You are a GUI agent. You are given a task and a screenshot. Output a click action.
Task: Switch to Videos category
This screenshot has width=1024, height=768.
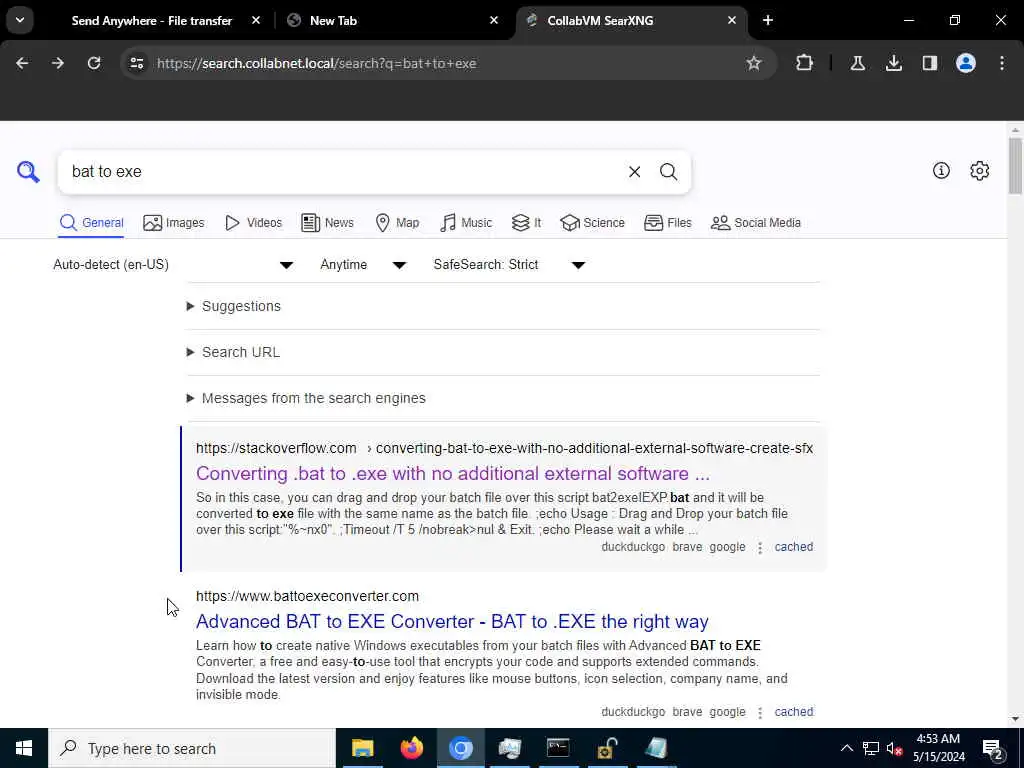pyautogui.click(x=253, y=223)
